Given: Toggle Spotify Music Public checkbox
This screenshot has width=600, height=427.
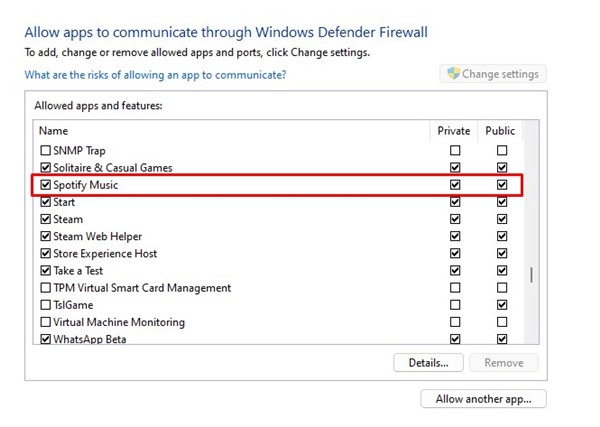Looking at the screenshot, I should 502,185.
